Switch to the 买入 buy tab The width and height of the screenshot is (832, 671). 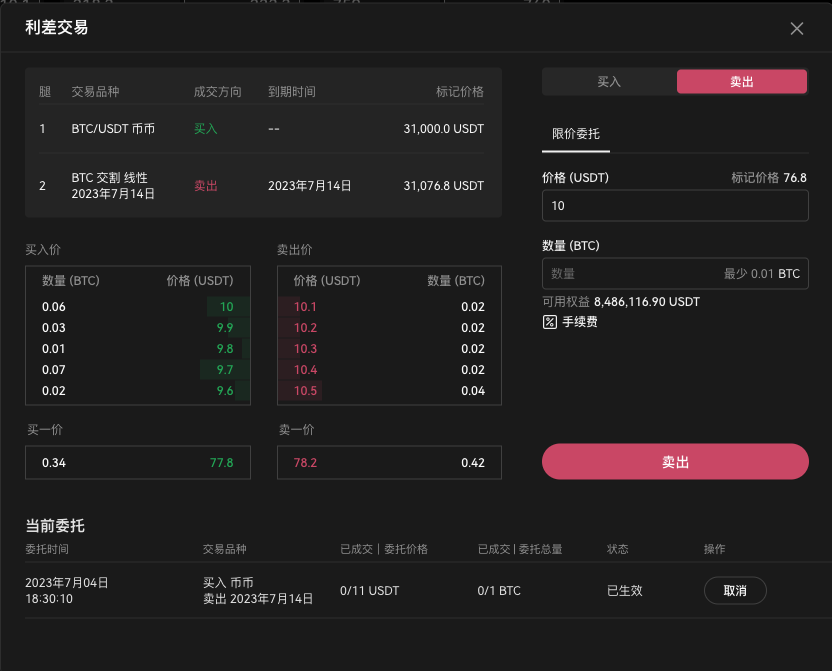click(x=609, y=82)
